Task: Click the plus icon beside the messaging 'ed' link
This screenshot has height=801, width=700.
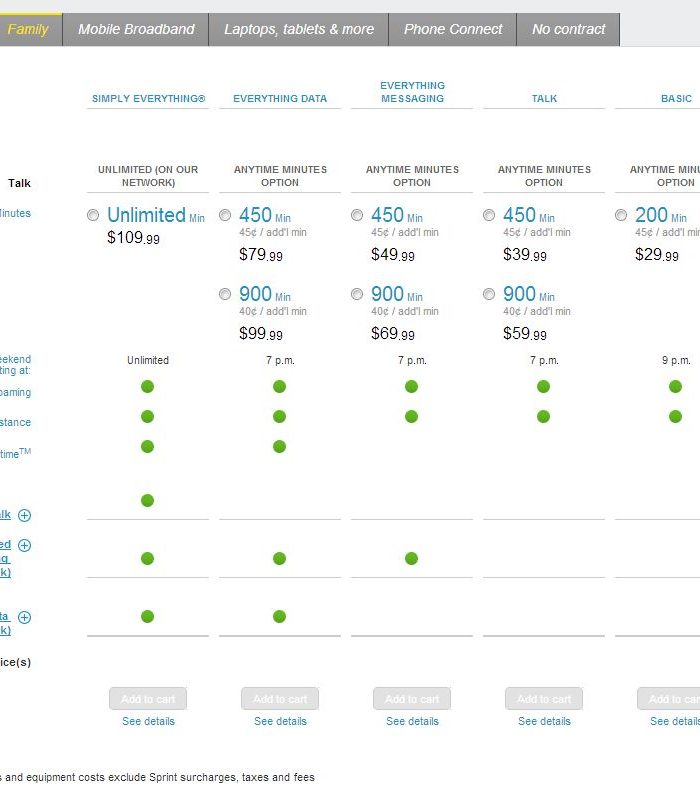Action: tap(24, 546)
